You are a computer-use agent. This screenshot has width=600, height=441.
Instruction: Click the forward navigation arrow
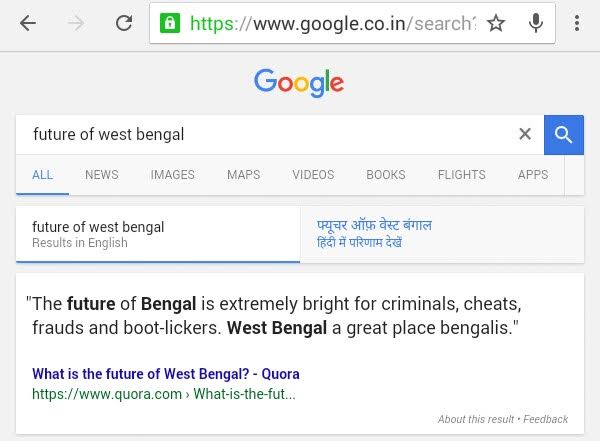[x=76, y=23]
